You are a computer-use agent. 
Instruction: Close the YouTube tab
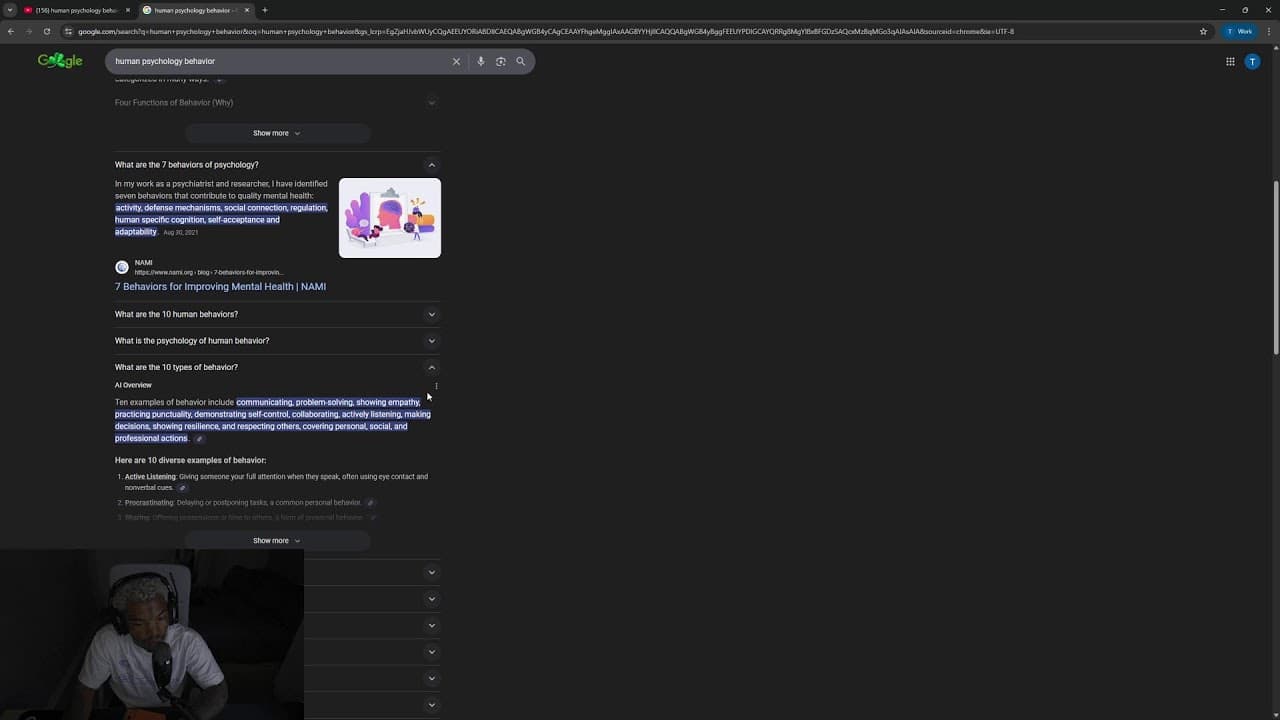[x=128, y=10]
